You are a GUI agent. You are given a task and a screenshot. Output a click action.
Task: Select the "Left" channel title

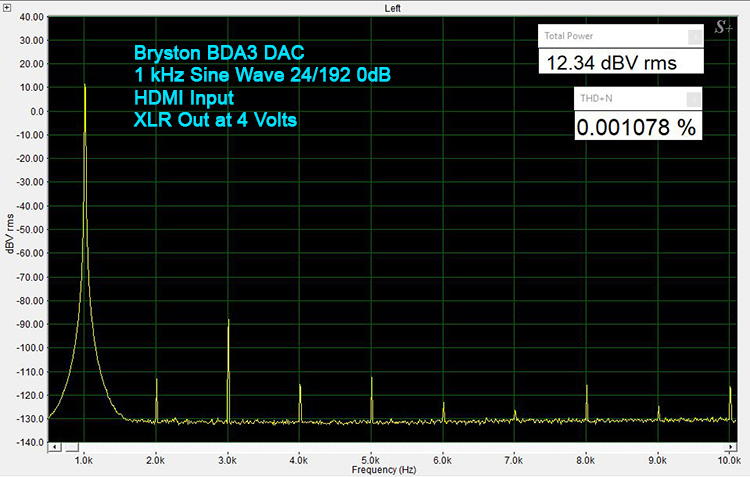pyautogui.click(x=392, y=7)
